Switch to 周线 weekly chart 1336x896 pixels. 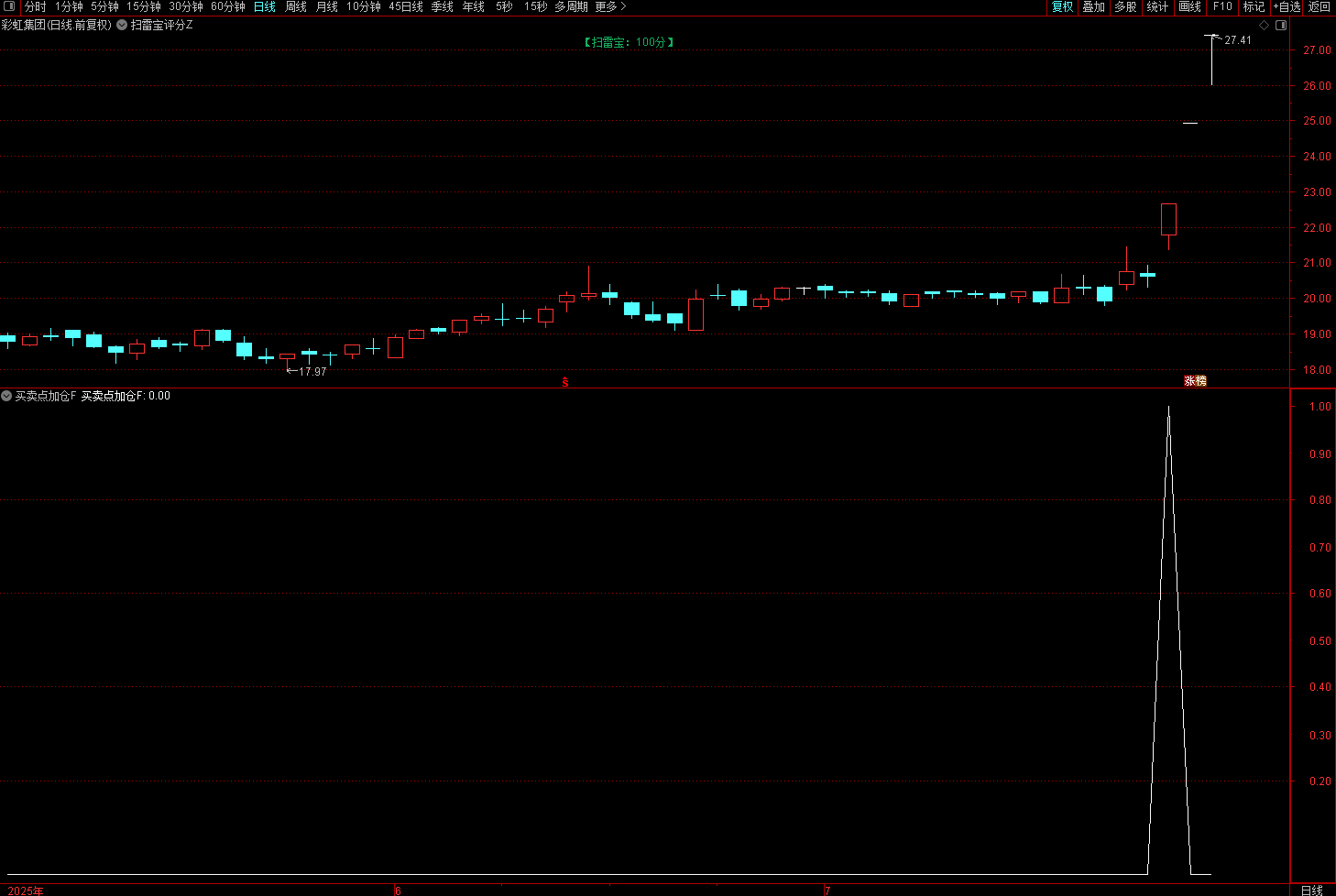point(296,6)
